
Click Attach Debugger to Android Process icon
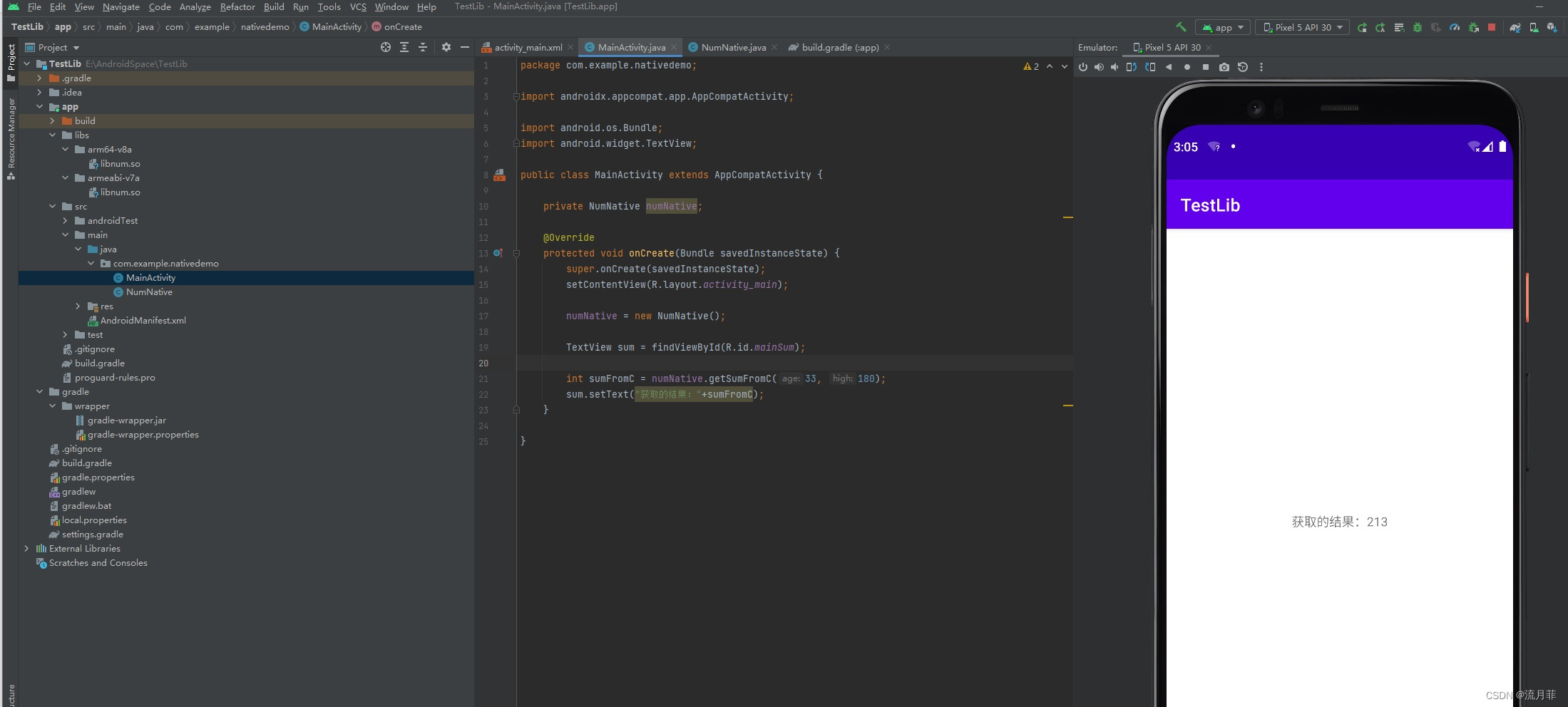1473,27
